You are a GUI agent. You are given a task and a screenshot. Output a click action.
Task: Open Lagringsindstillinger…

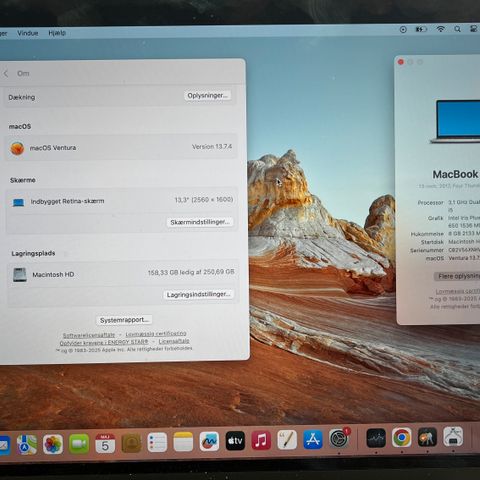click(x=199, y=294)
